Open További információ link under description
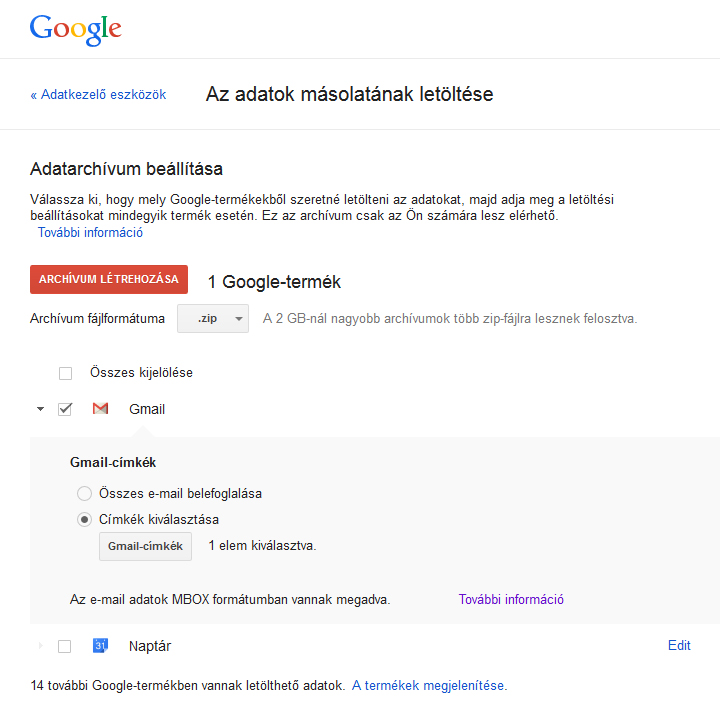The image size is (720, 720). click(x=90, y=233)
